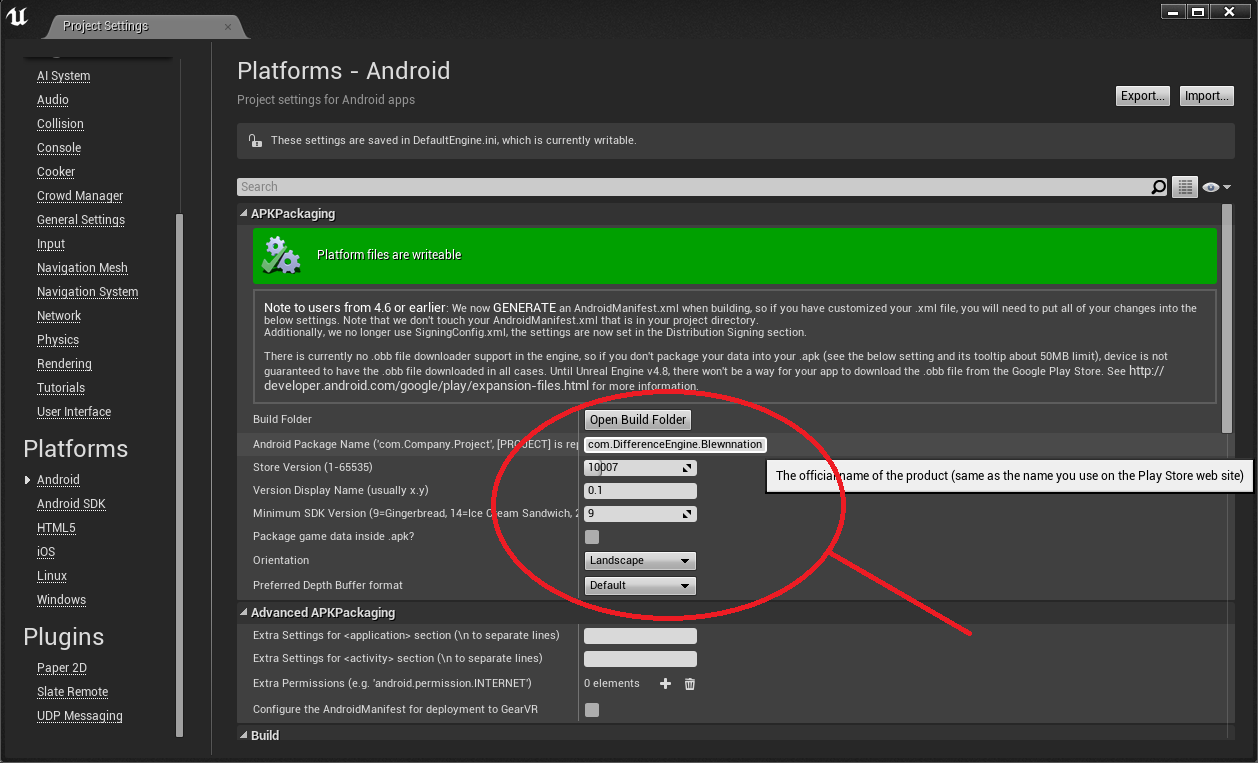Open the Orientation Landscape dropdown
The width and height of the screenshot is (1258, 763).
click(x=640, y=561)
